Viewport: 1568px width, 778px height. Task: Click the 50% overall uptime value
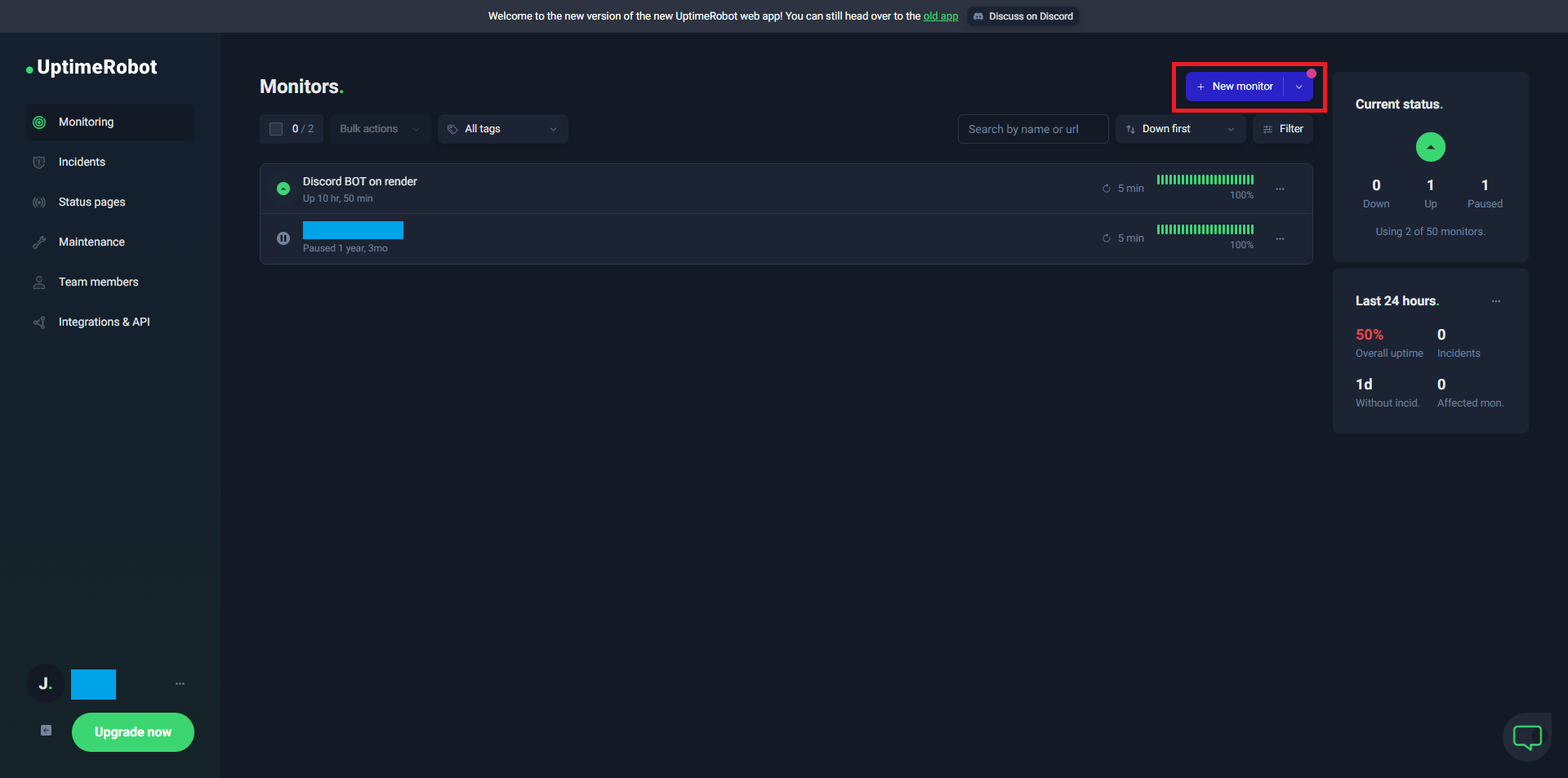click(1370, 335)
